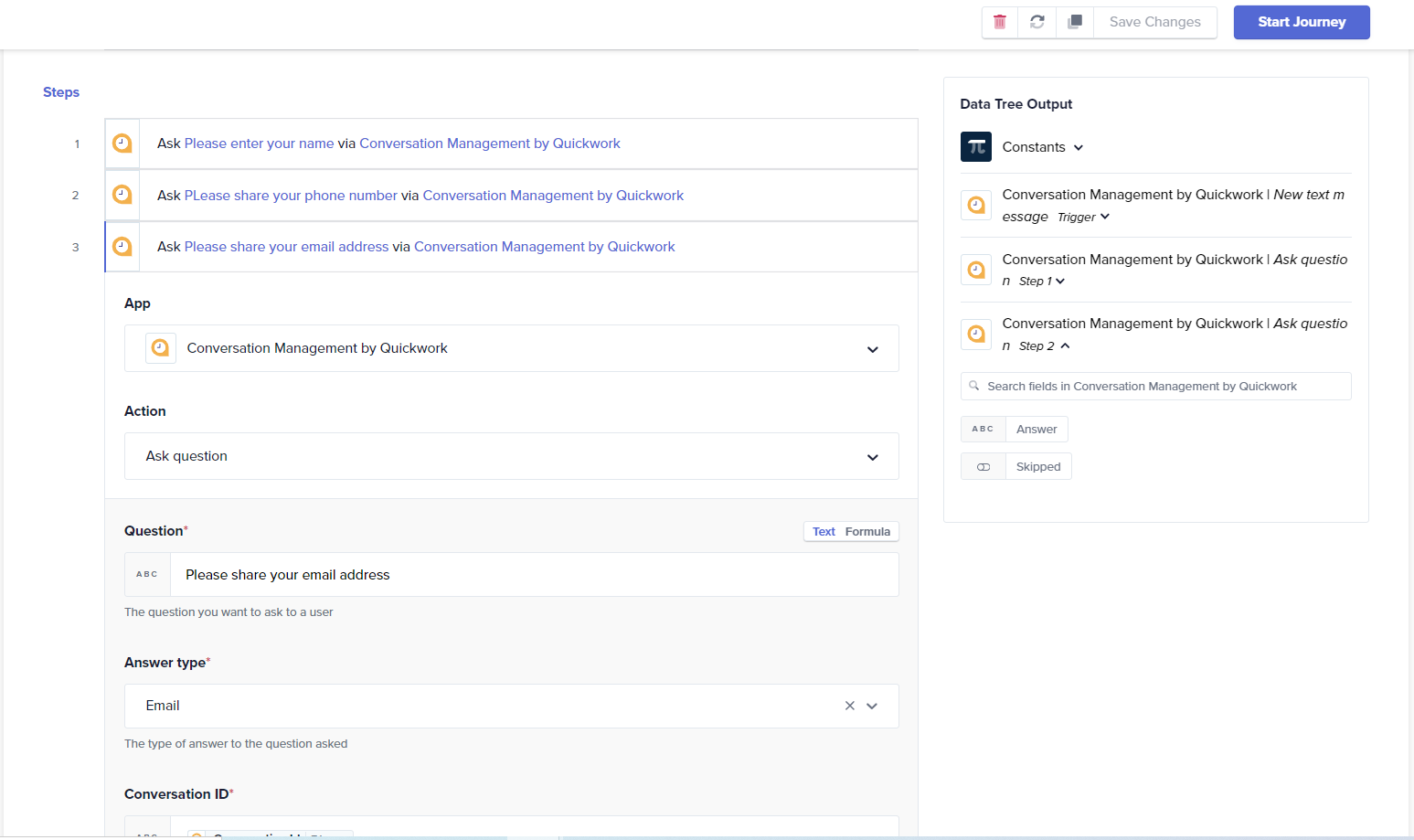
Task: Click Conversation Management link in step 3
Action: [x=545, y=247]
